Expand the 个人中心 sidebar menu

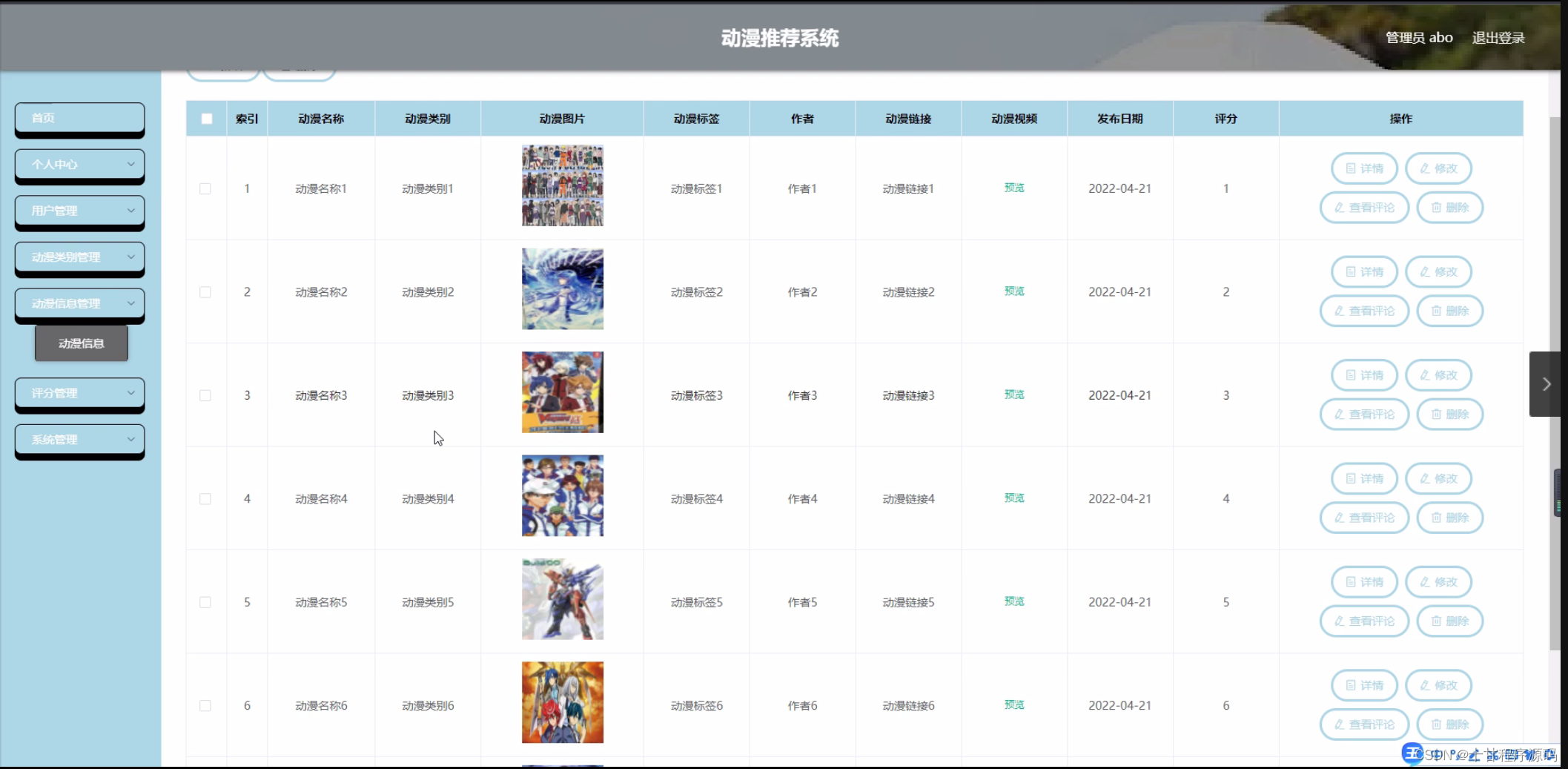pos(79,165)
